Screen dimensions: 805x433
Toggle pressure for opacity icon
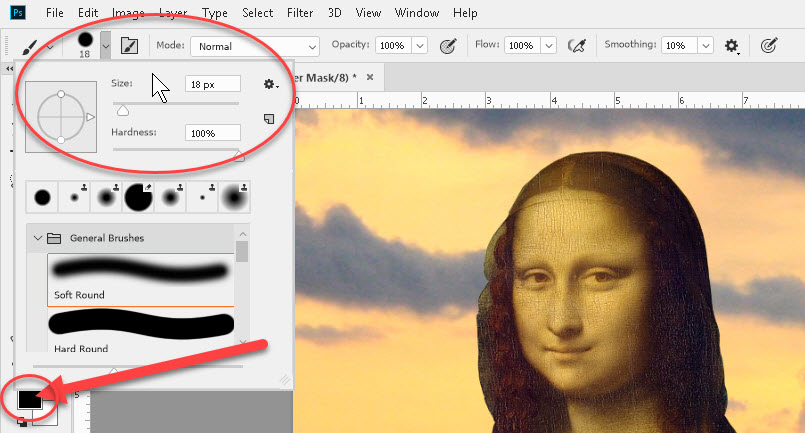tap(448, 46)
